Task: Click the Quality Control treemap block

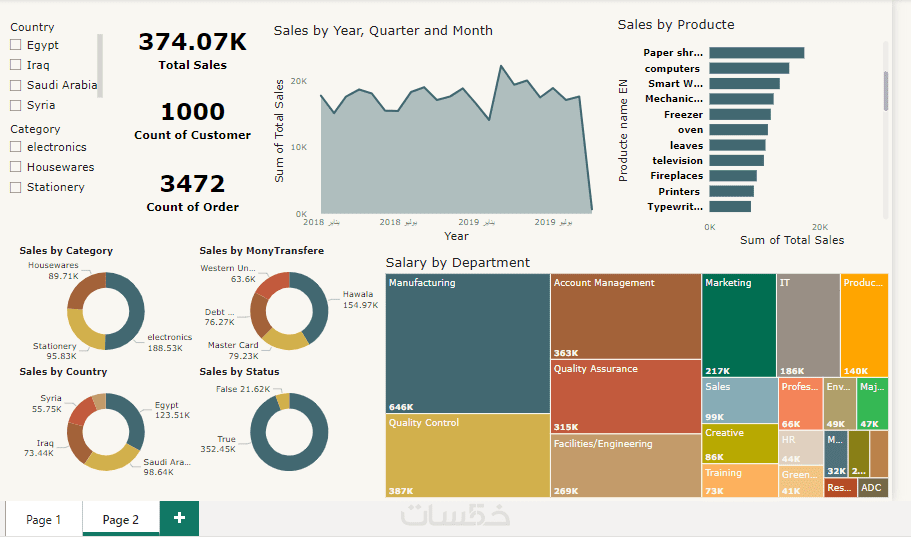Action: (467, 455)
